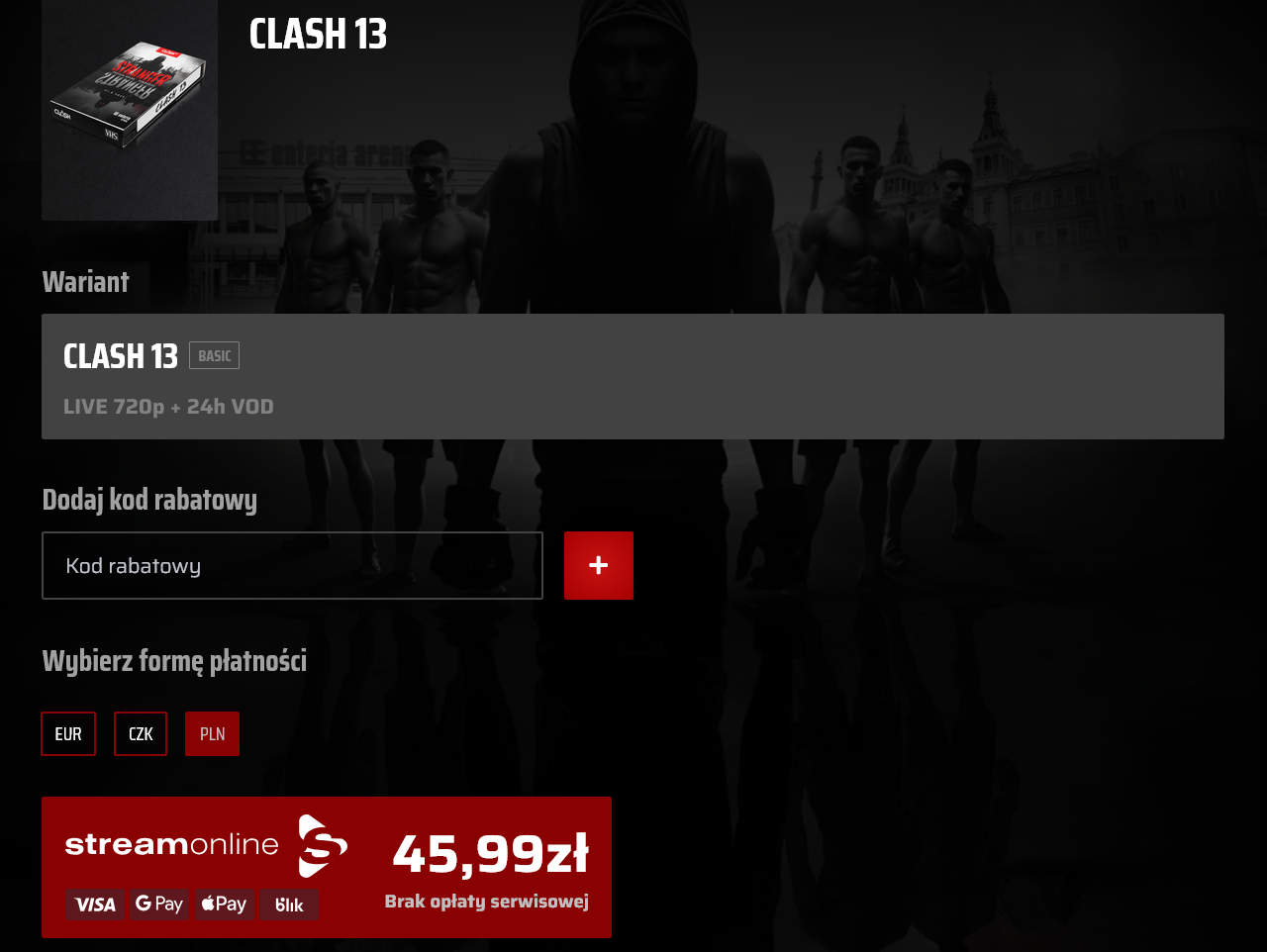Click the CLASH 13 page title

click(x=318, y=34)
